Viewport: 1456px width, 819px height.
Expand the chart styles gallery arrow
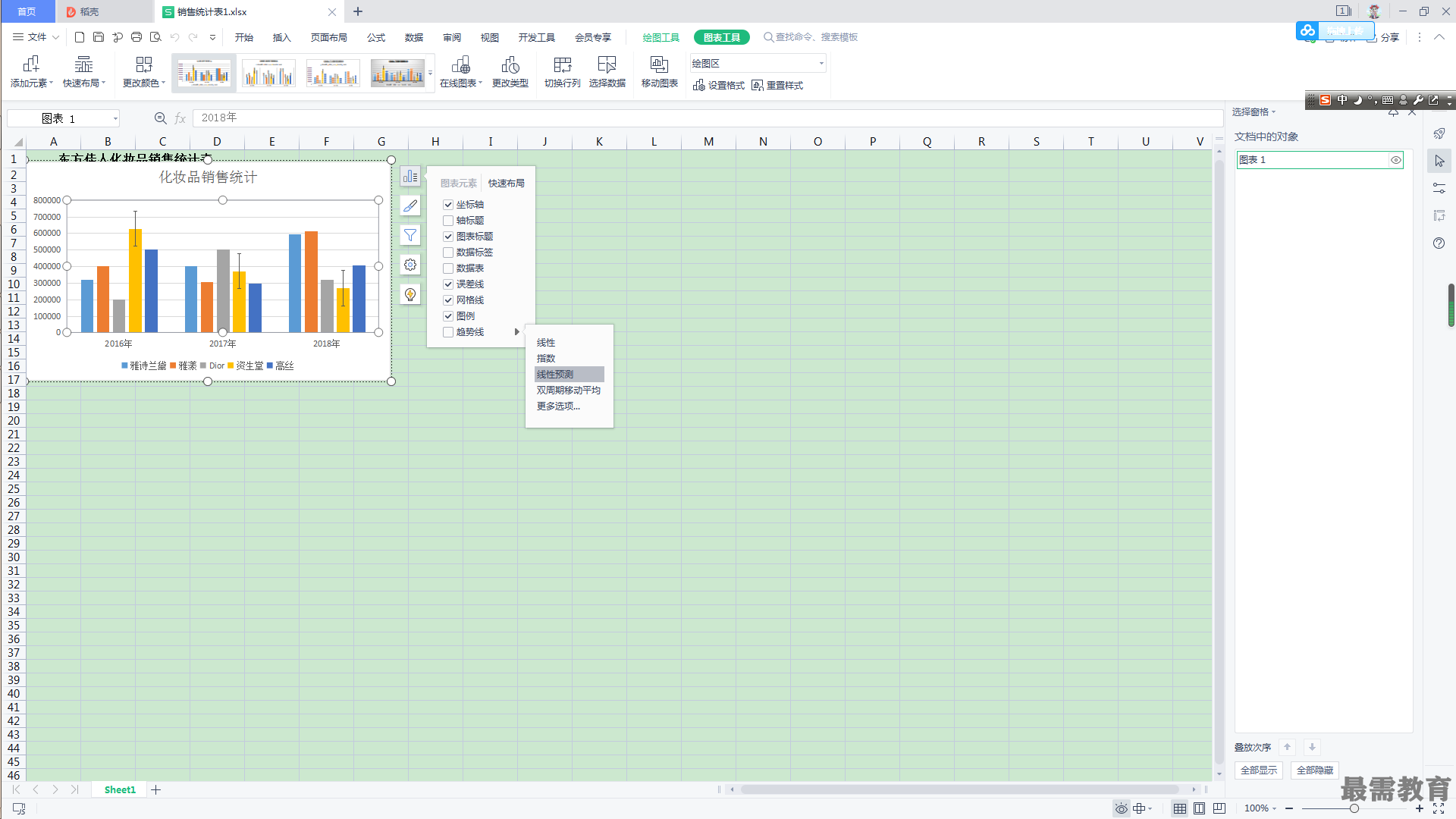click(x=430, y=73)
